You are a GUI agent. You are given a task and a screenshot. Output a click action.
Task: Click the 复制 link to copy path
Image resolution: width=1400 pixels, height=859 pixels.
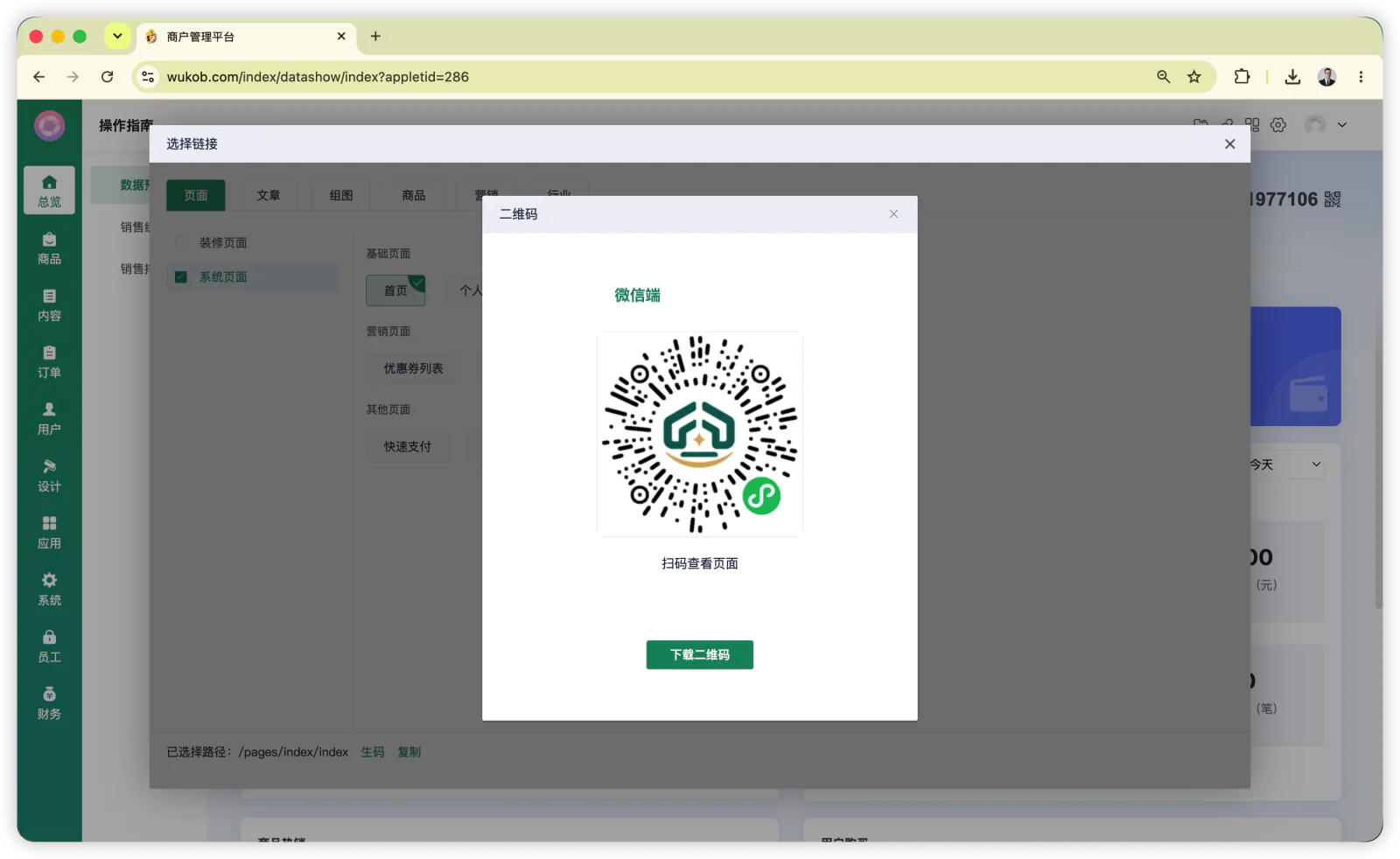[x=409, y=752]
